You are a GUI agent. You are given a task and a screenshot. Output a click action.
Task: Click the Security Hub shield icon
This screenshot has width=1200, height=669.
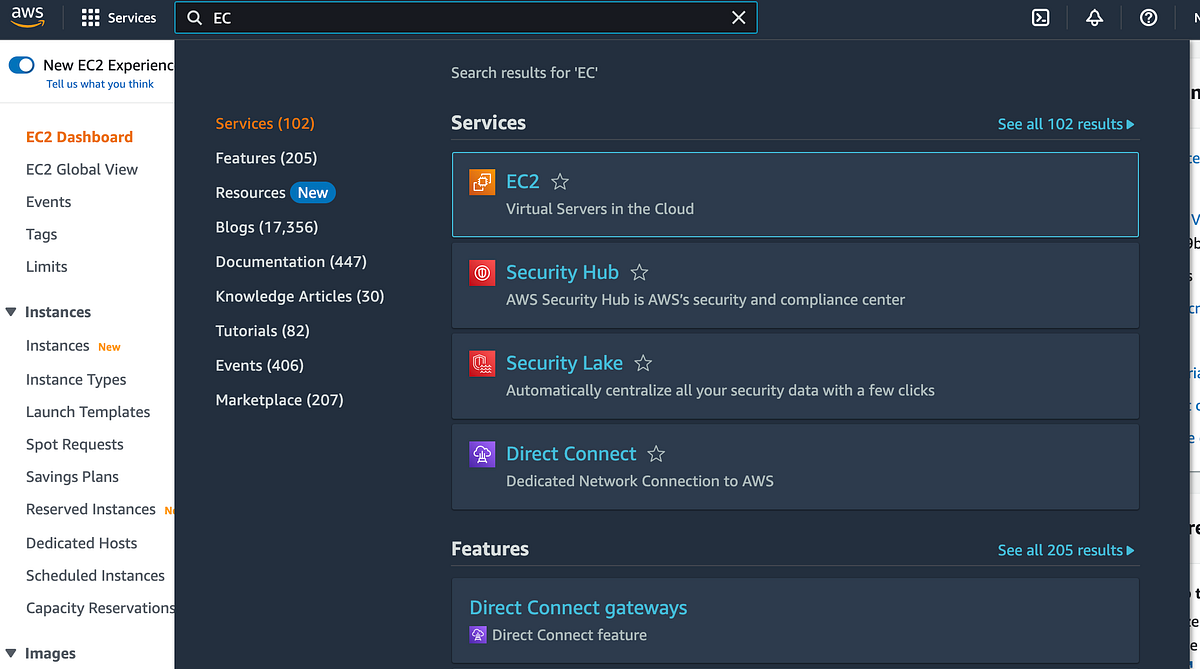click(x=481, y=272)
